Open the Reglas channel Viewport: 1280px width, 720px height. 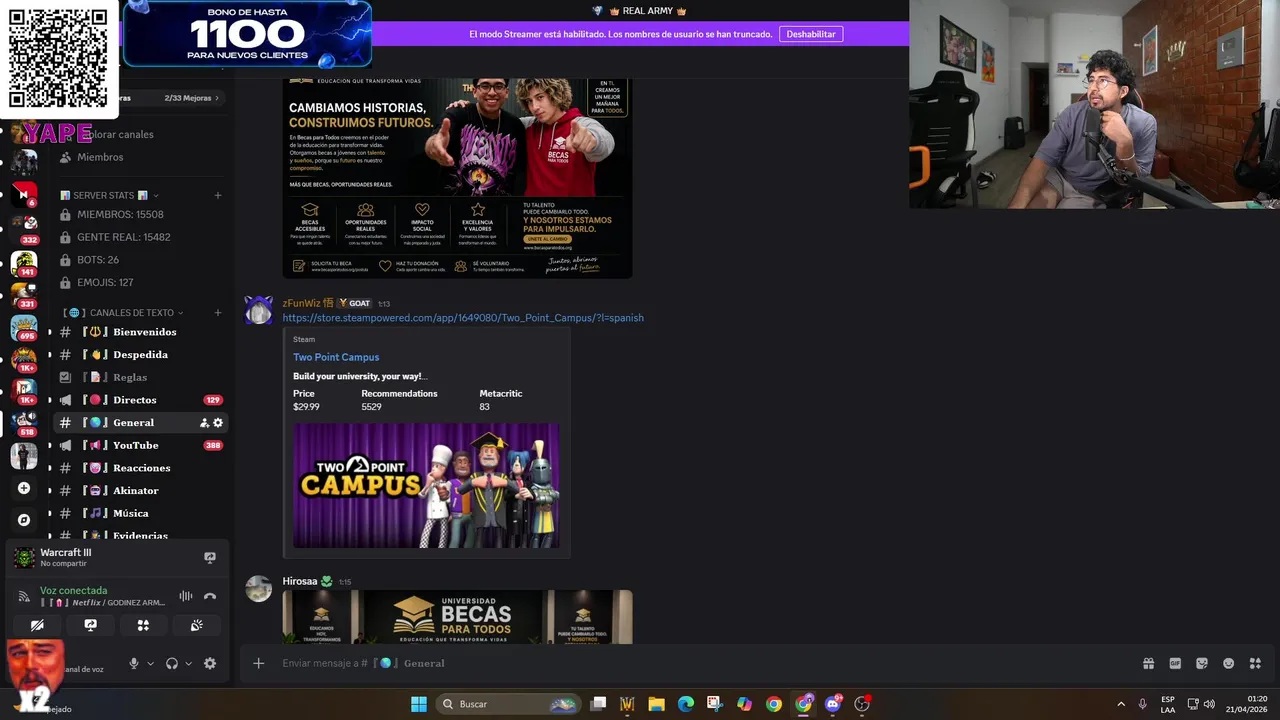tap(140, 377)
